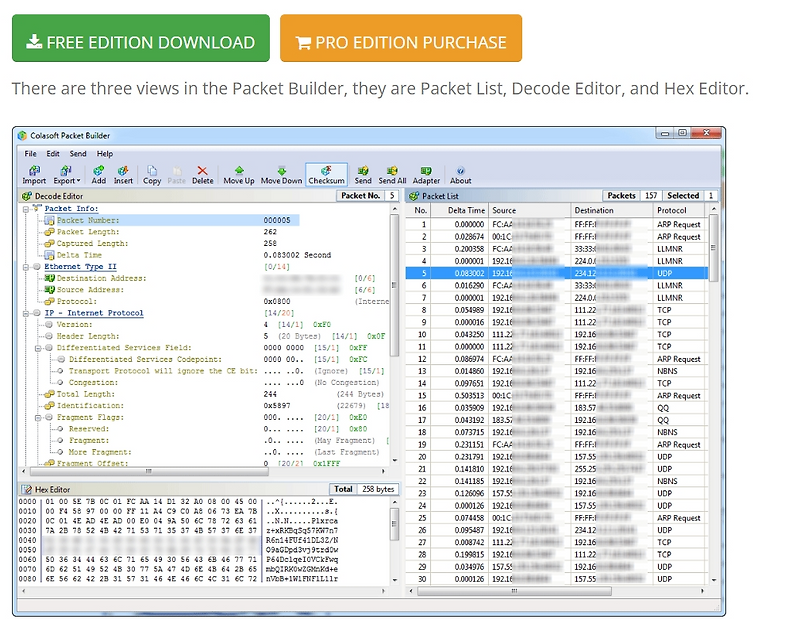Screen dimensions: 800x619
Task: Send the current packet
Action: coord(363,176)
